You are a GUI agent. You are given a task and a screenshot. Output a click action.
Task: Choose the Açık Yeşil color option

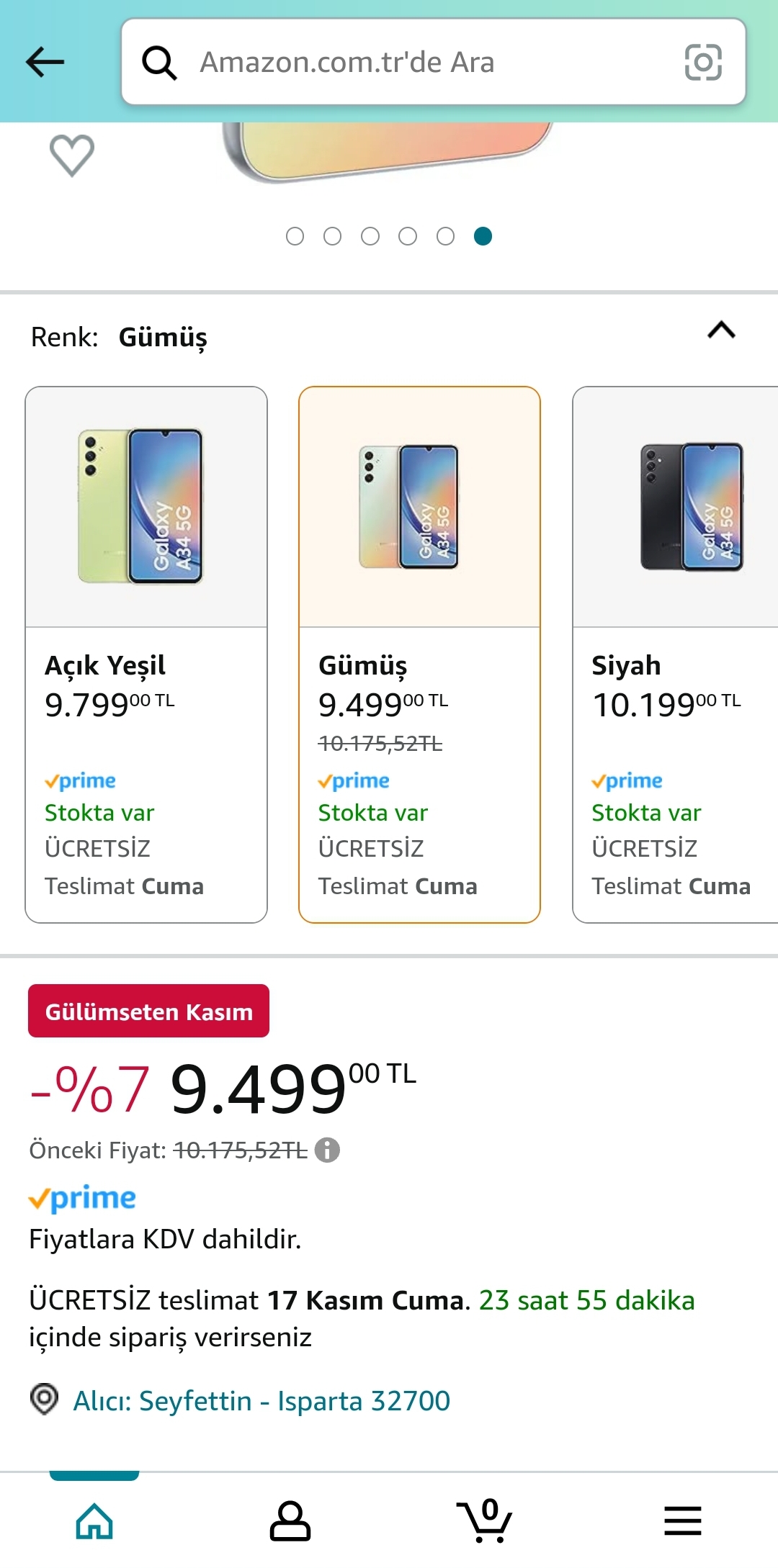146,654
